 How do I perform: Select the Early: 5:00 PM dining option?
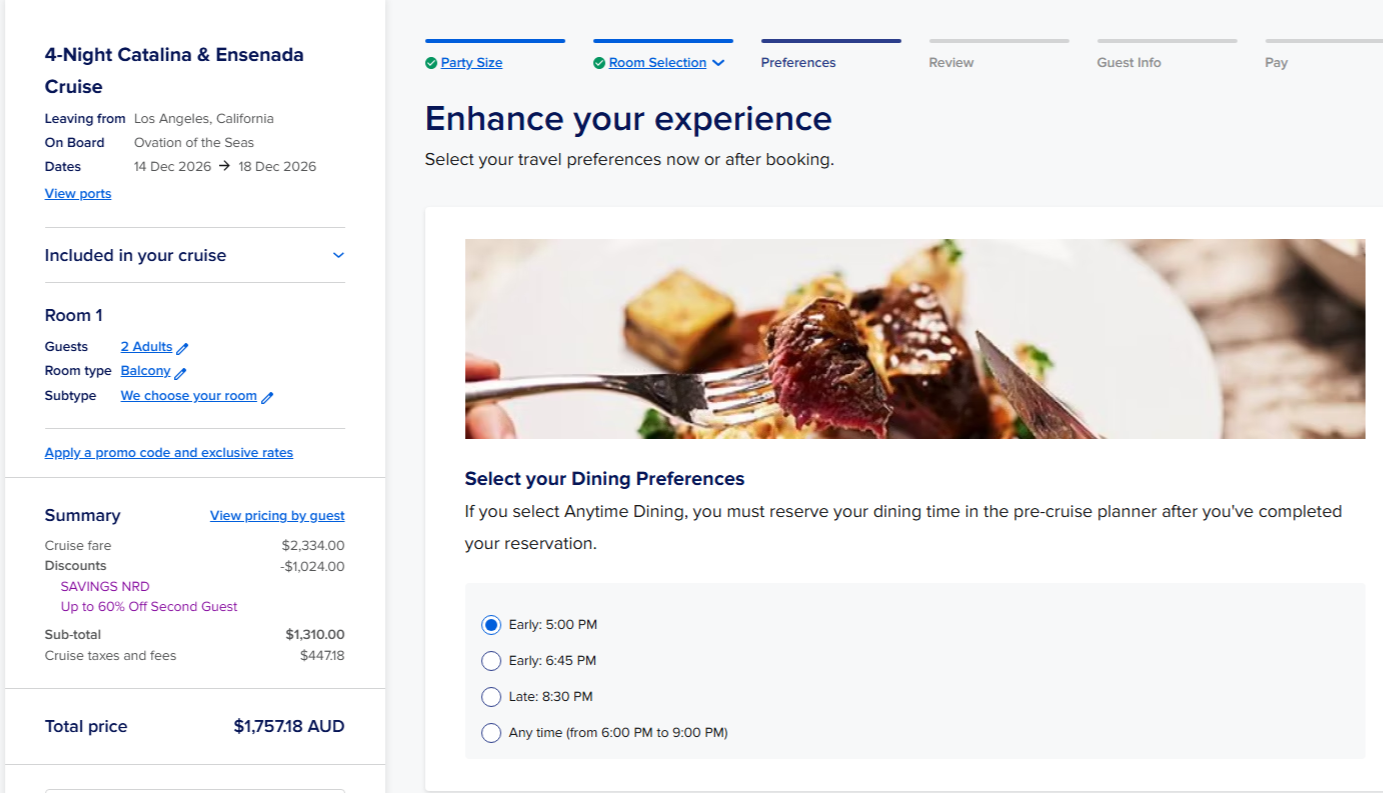point(491,625)
